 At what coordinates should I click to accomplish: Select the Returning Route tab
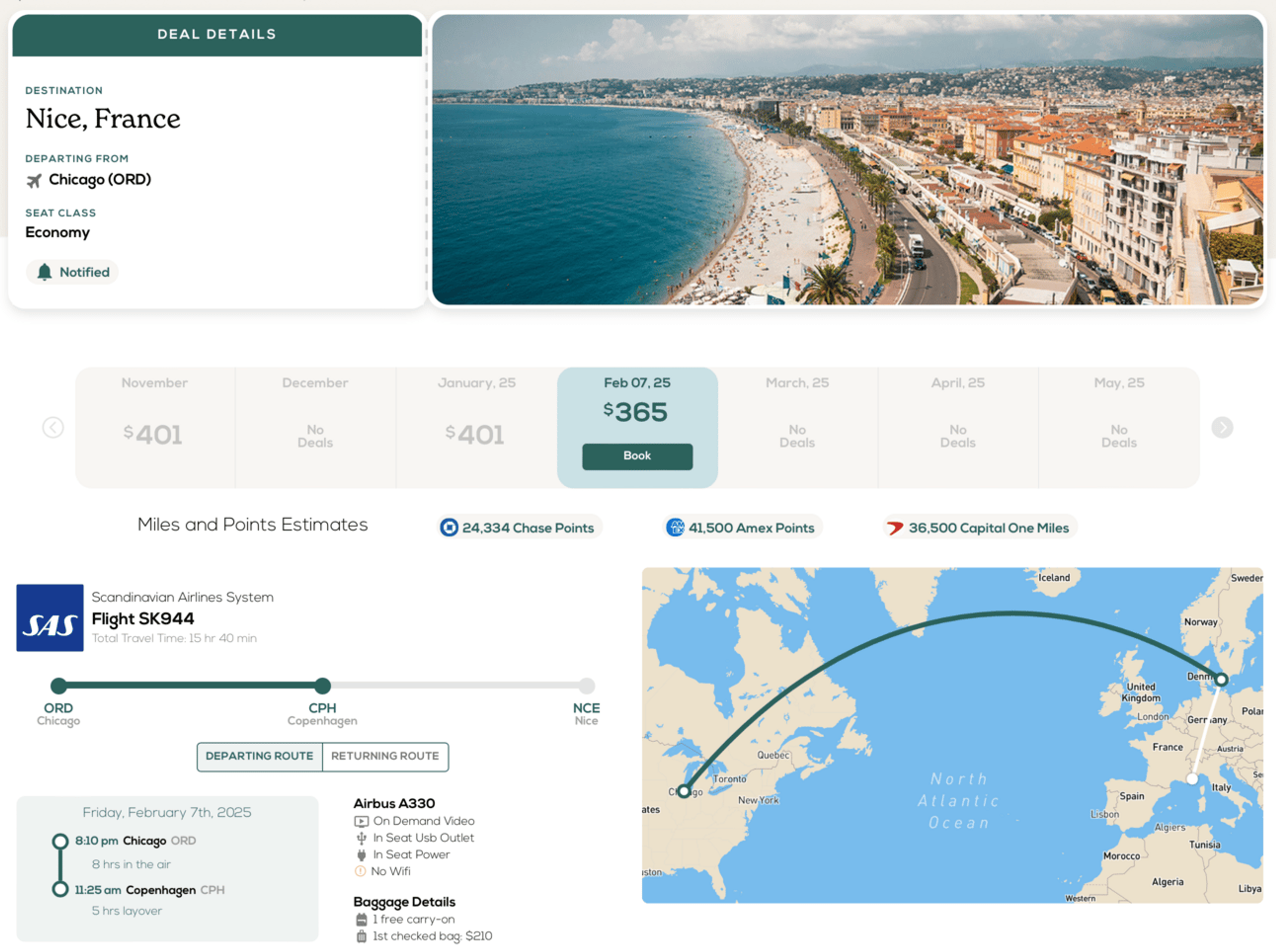(385, 756)
